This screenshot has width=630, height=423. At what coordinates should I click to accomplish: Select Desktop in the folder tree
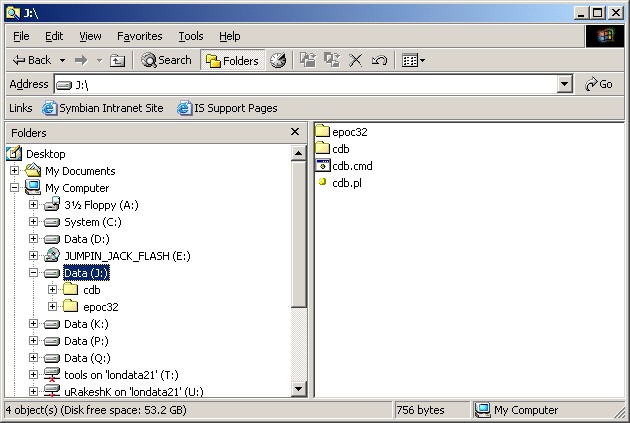coord(45,154)
